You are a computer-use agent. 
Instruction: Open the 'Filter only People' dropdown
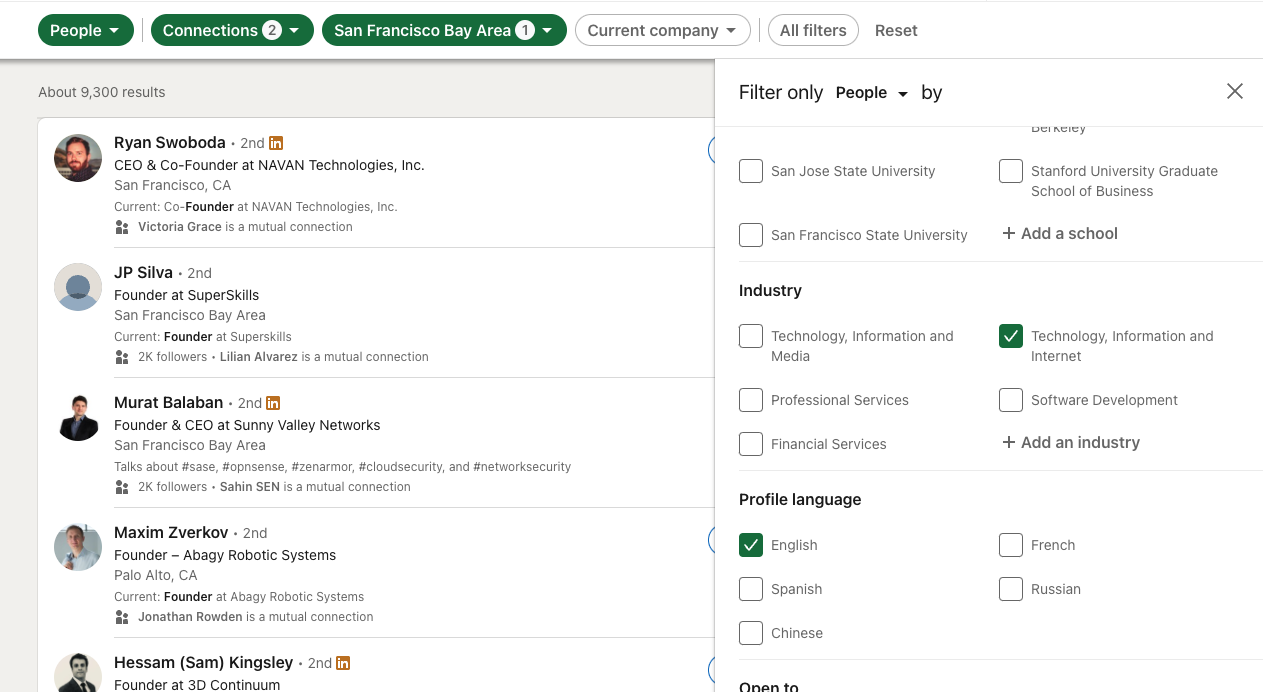(x=872, y=92)
